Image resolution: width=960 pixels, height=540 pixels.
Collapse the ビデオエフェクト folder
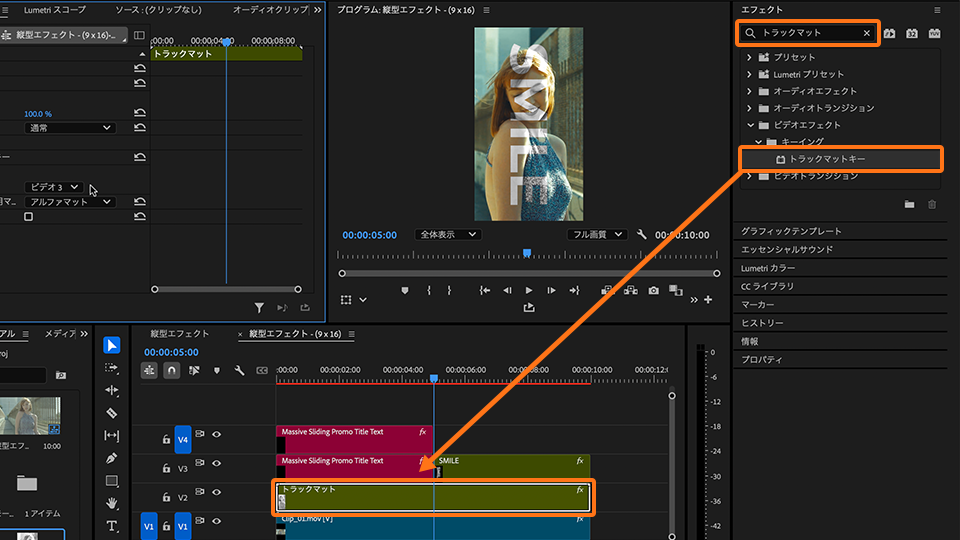coord(751,125)
